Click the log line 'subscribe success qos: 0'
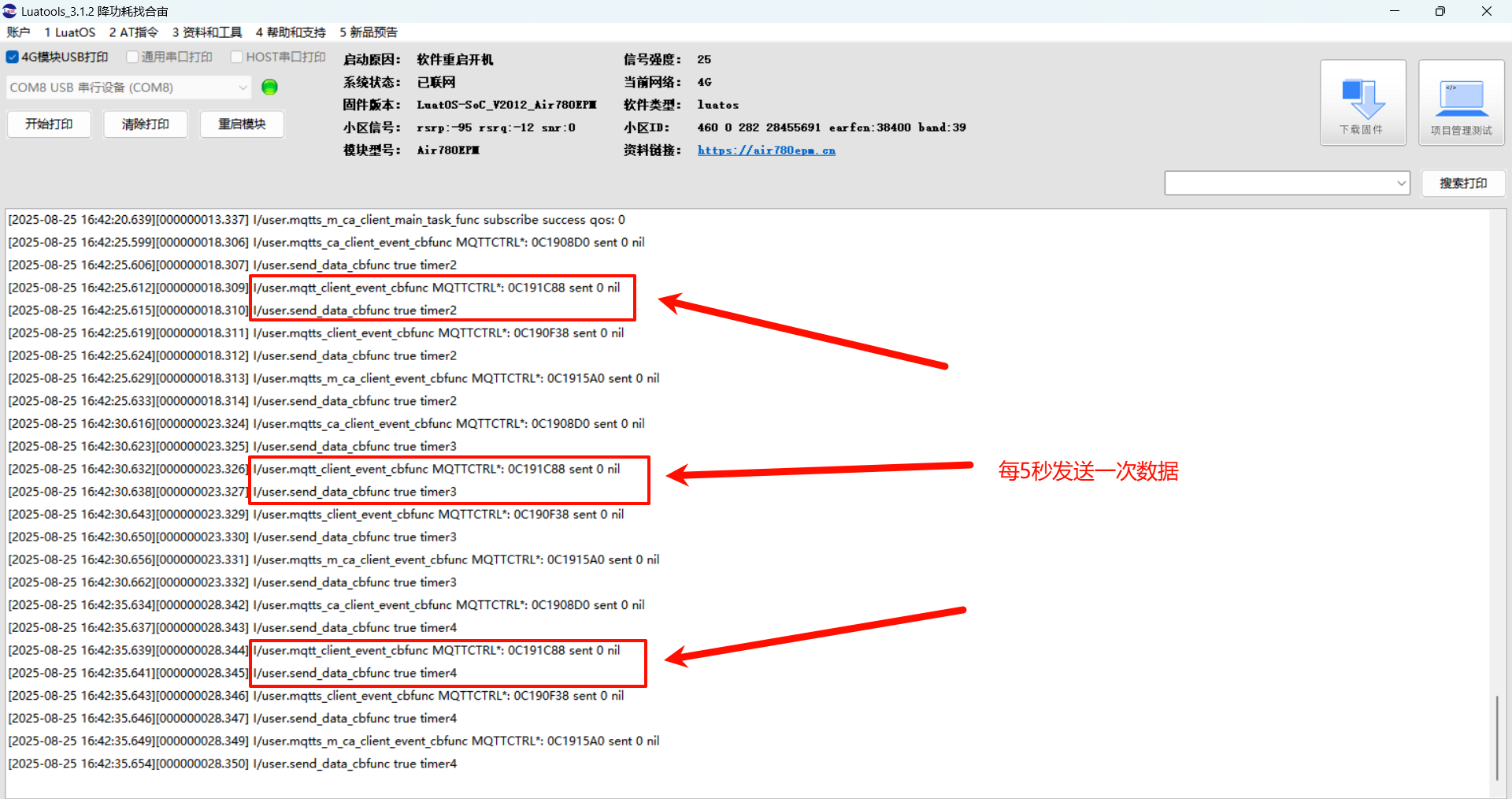 tap(317, 220)
